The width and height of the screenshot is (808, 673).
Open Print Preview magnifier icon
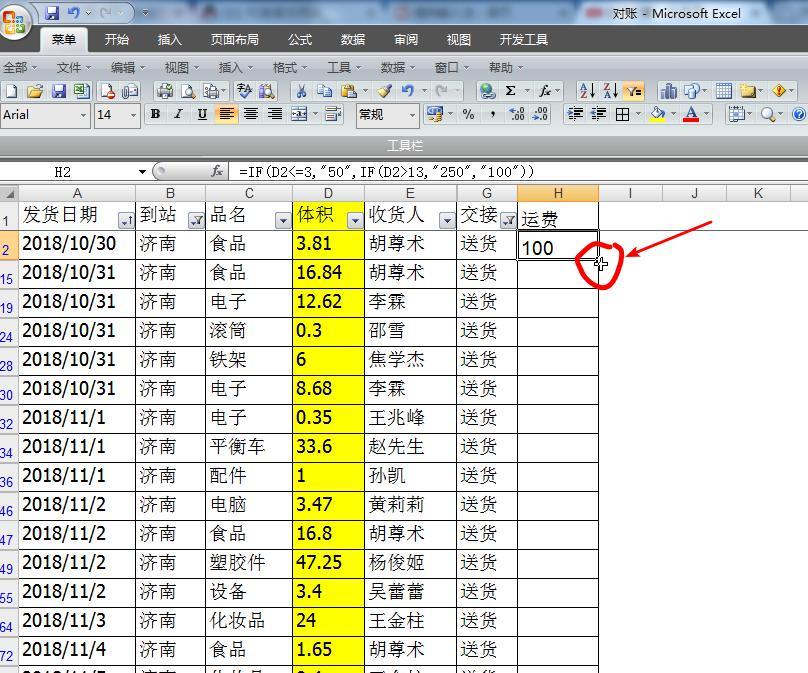coord(188,92)
